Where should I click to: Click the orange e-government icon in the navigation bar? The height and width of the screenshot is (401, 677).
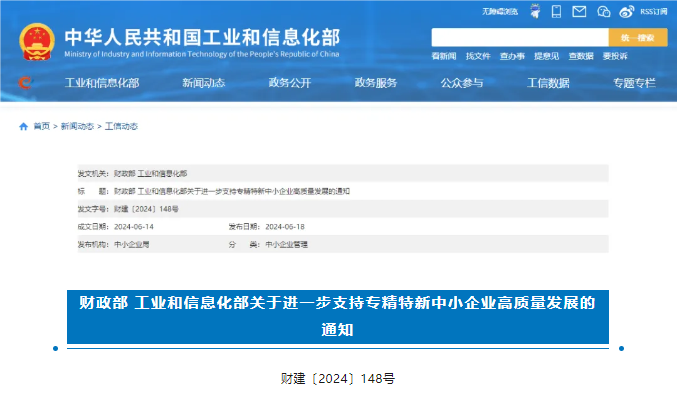pyautogui.click(x=25, y=82)
